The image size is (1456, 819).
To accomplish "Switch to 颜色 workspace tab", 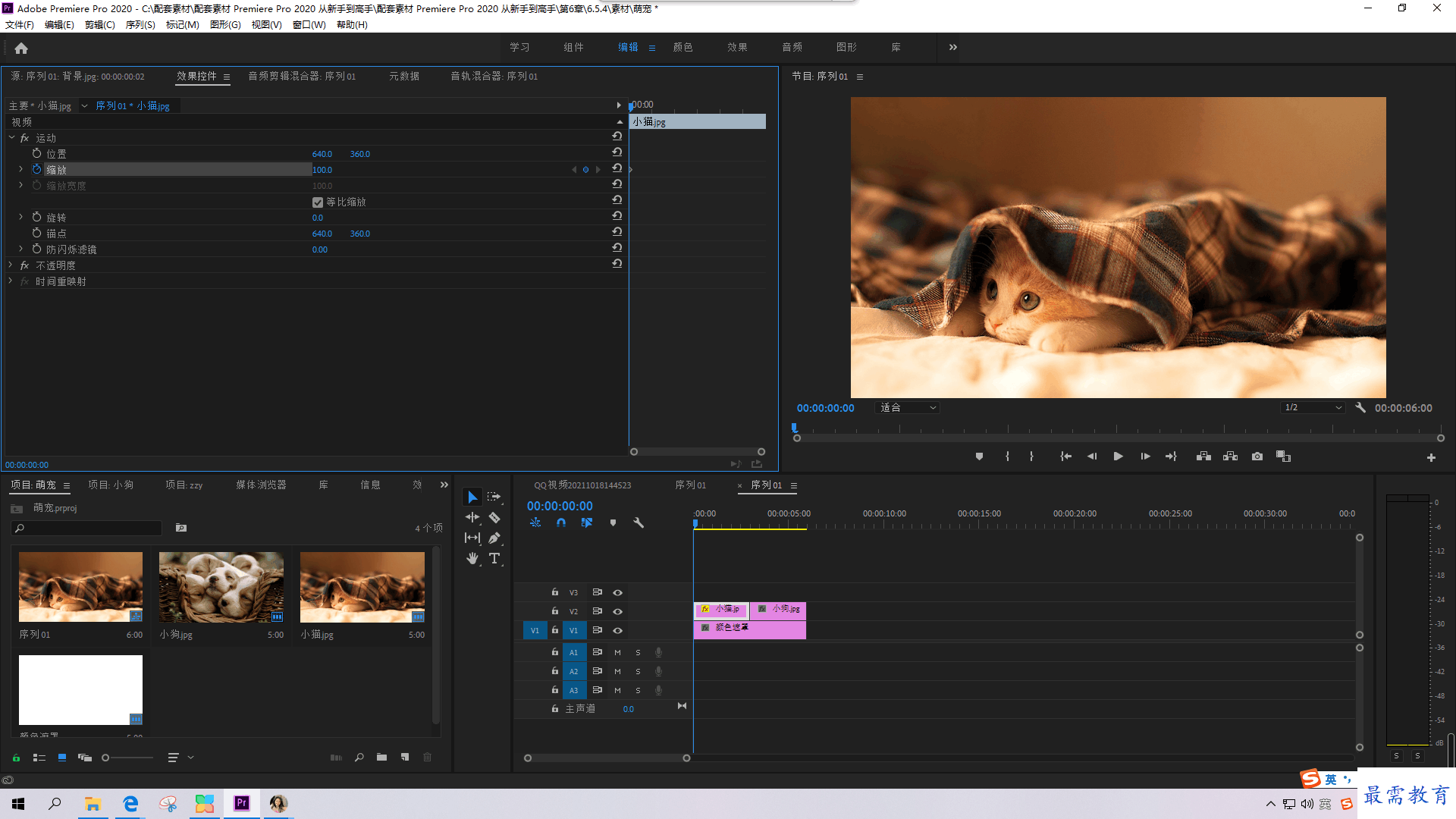I will pyautogui.click(x=683, y=47).
